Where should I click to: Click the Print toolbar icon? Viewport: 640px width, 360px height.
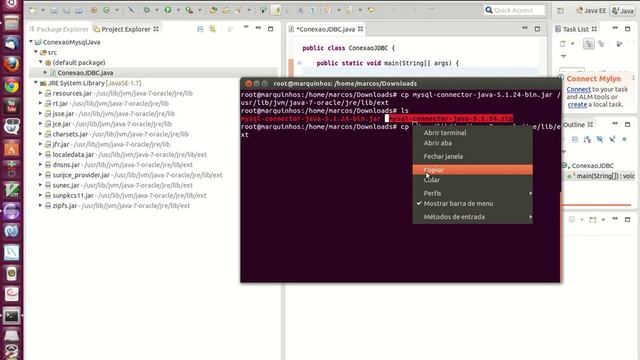79,10
